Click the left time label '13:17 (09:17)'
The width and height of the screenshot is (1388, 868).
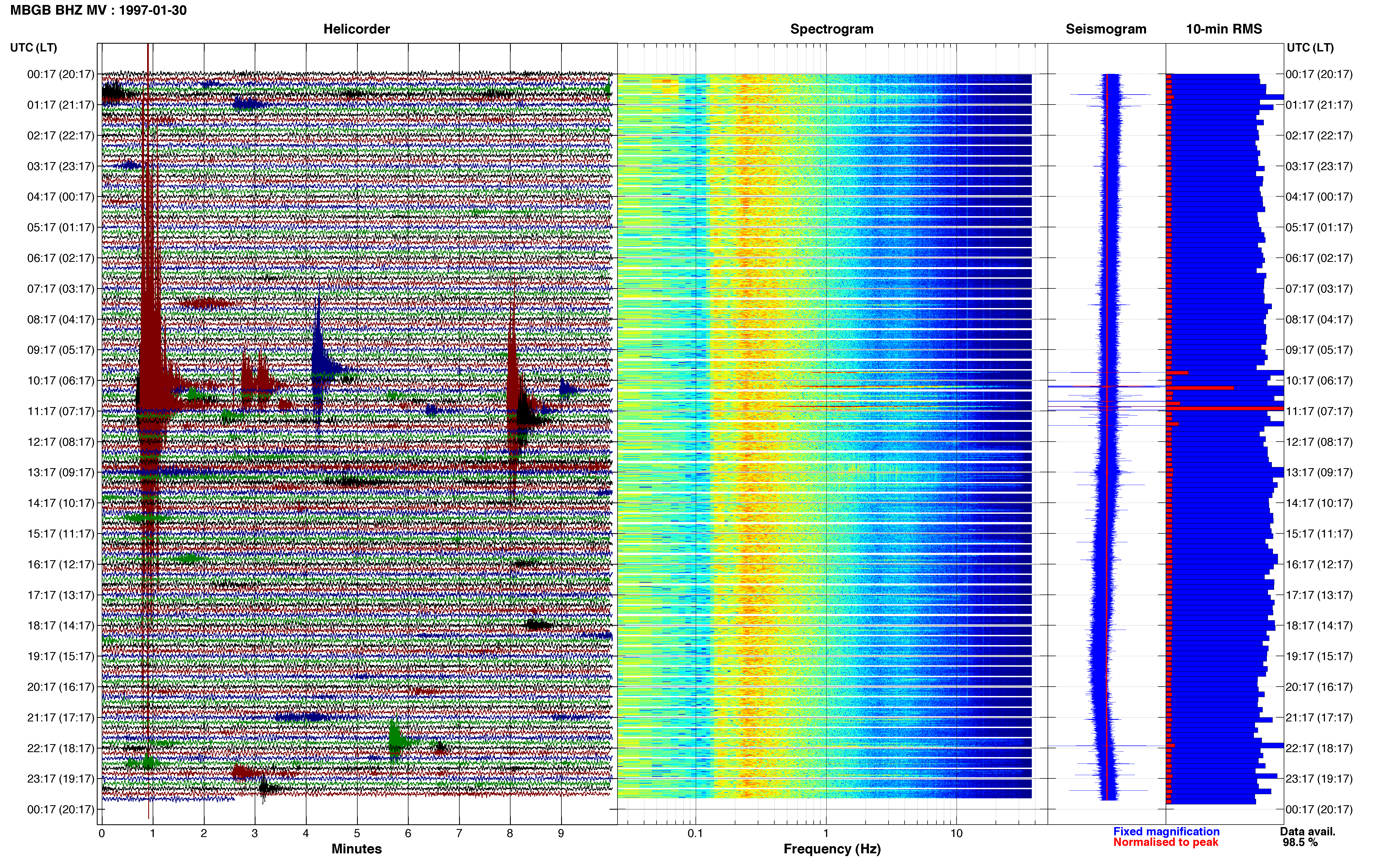(61, 473)
